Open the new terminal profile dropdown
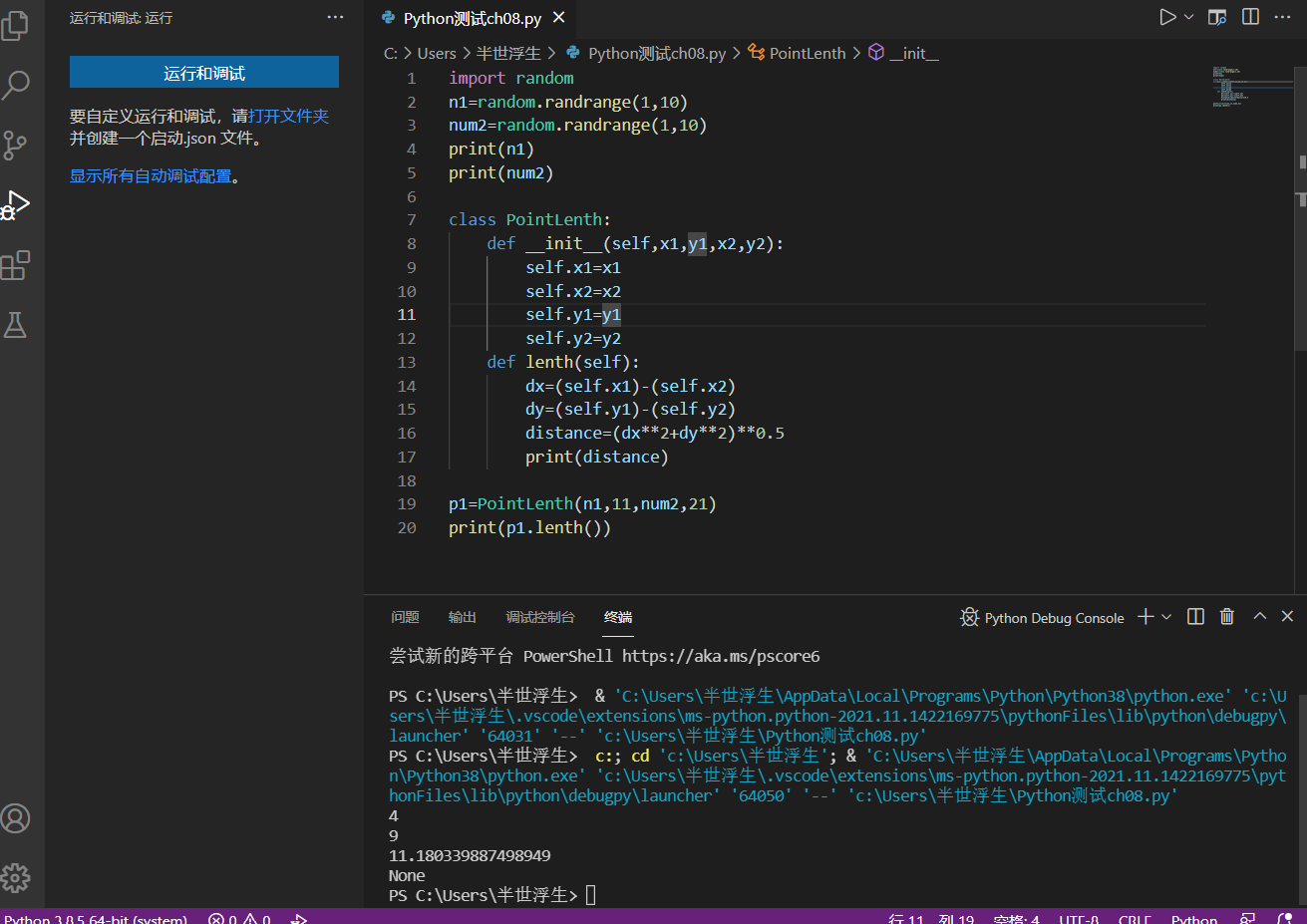The width and height of the screenshot is (1307, 924). (1166, 617)
